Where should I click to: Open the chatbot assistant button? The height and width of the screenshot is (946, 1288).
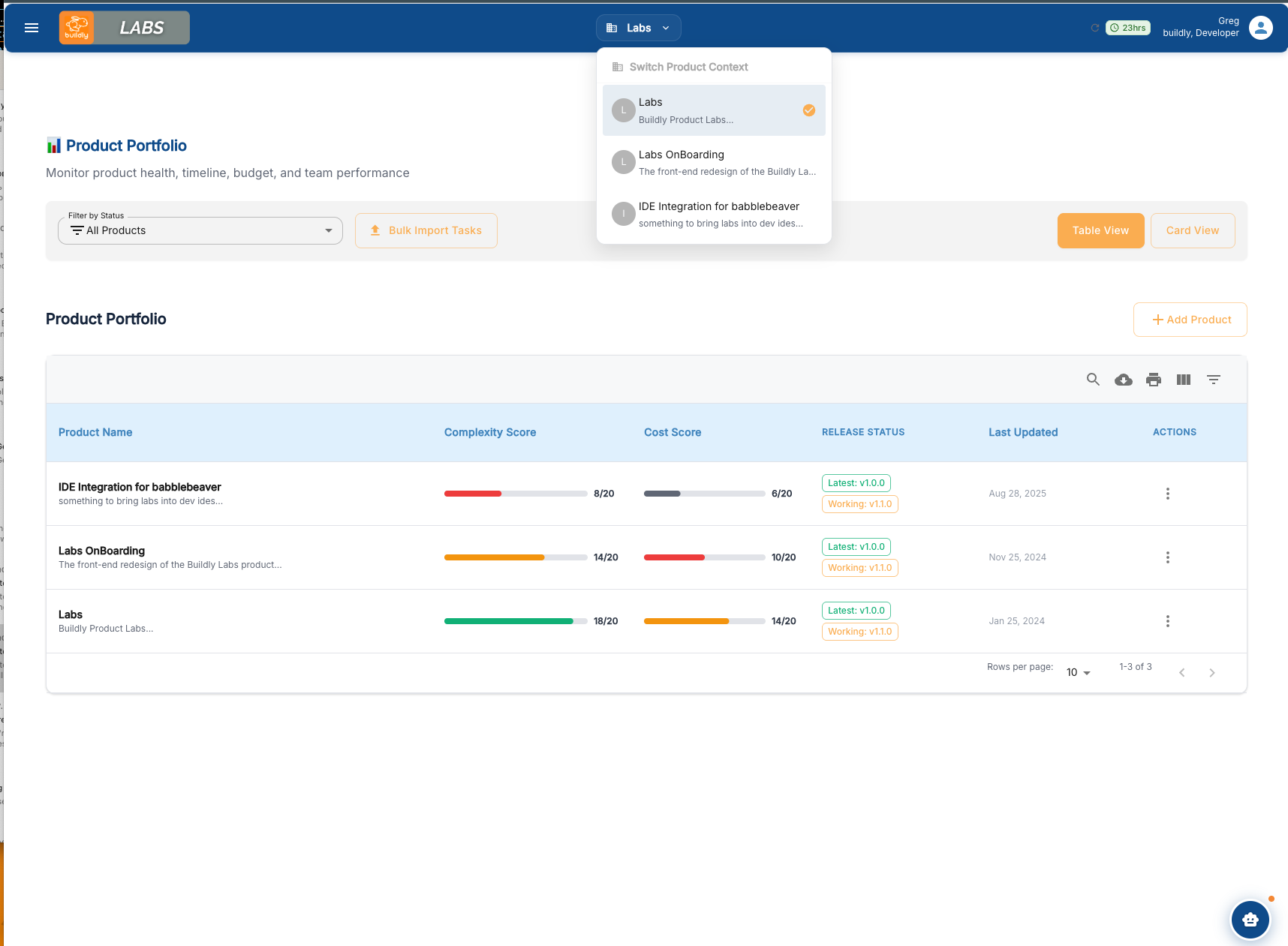pos(1250,919)
